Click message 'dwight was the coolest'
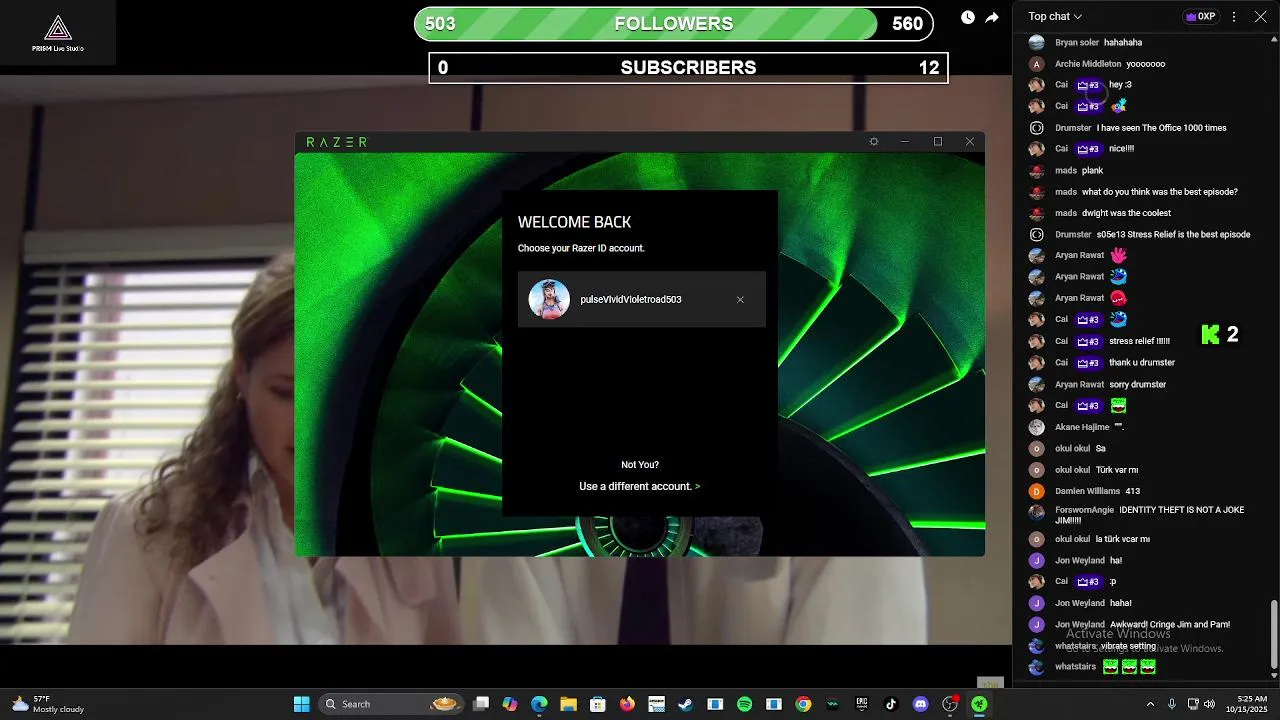 click(x=1126, y=213)
